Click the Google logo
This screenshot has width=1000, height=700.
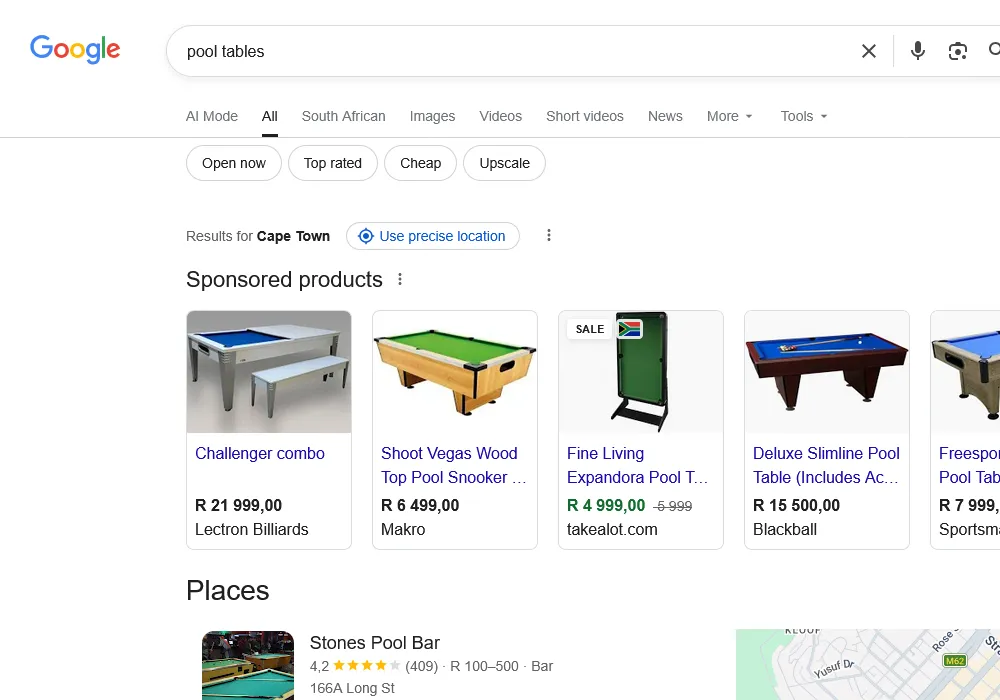(x=75, y=49)
